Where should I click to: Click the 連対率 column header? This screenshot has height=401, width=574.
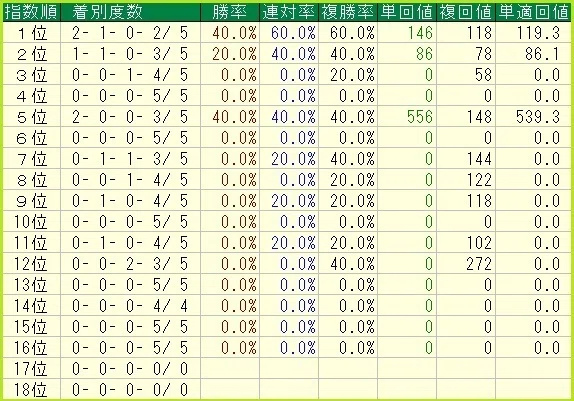click(x=289, y=12)
